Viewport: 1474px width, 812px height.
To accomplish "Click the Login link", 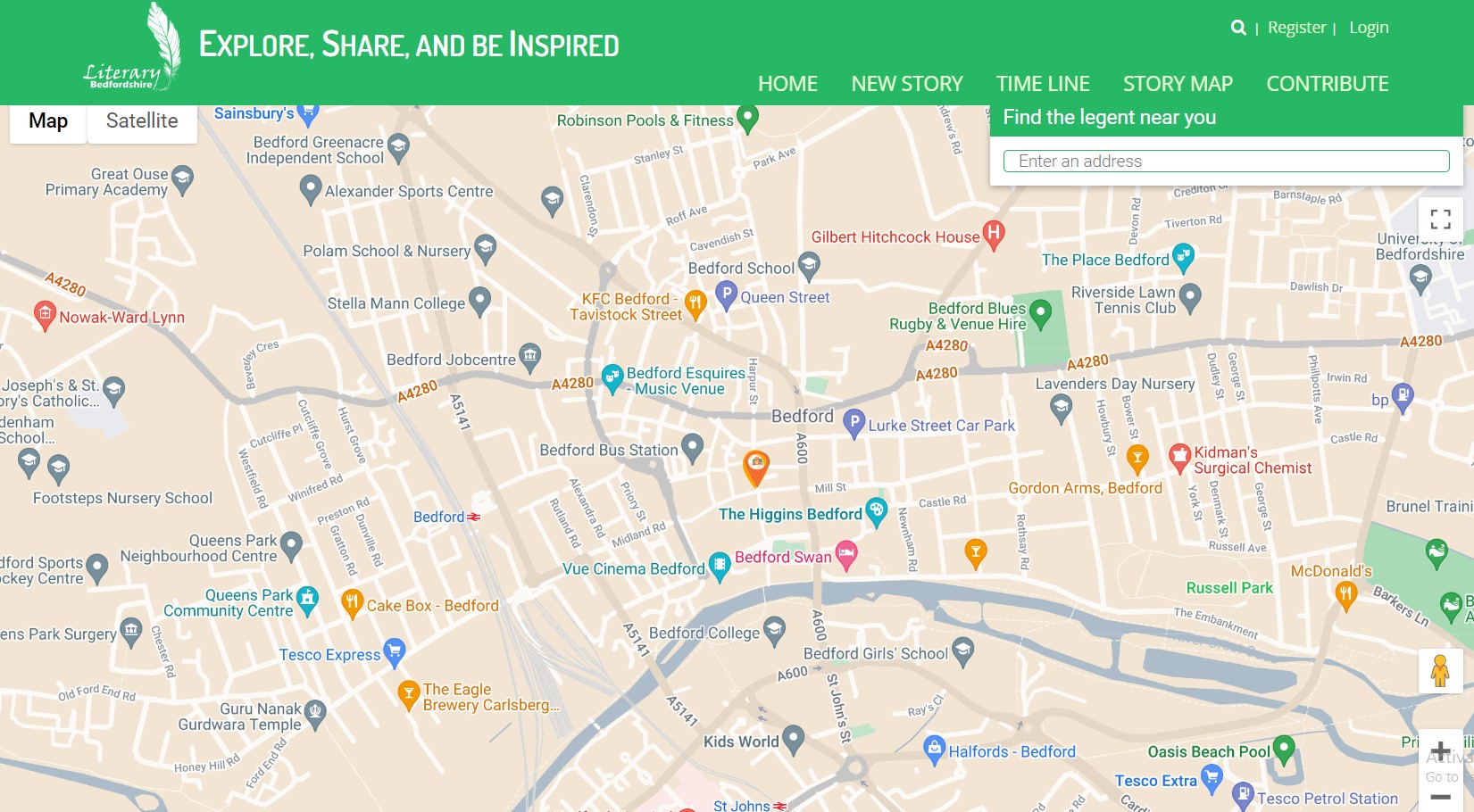I will pyautogui.click(x=1369, y=28).
